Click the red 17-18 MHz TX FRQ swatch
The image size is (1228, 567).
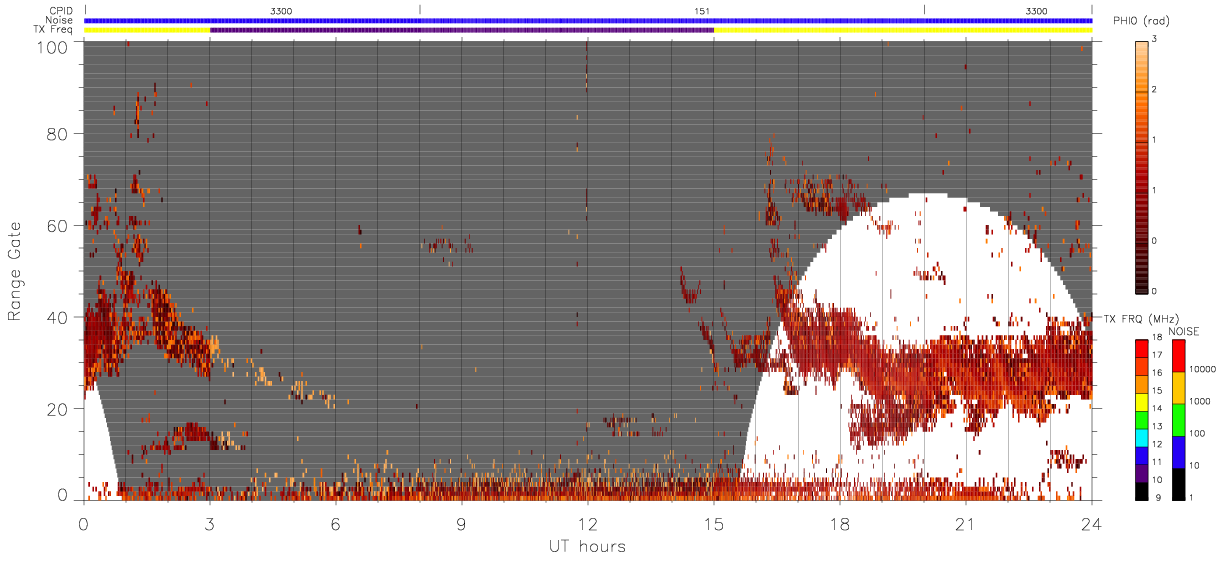[1142, 349]
